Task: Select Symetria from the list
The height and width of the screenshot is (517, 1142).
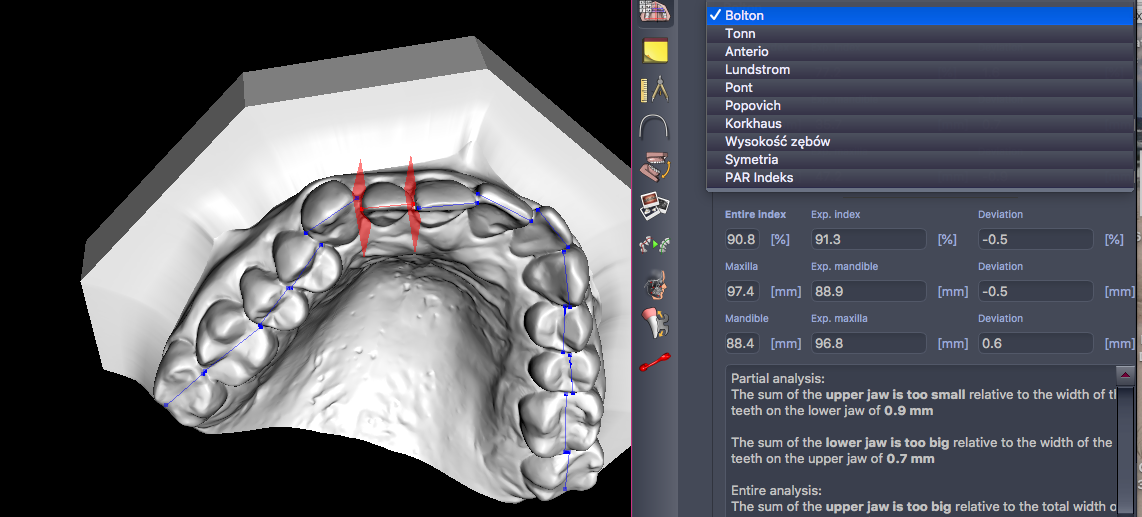Action: click(x=751, y=160)
